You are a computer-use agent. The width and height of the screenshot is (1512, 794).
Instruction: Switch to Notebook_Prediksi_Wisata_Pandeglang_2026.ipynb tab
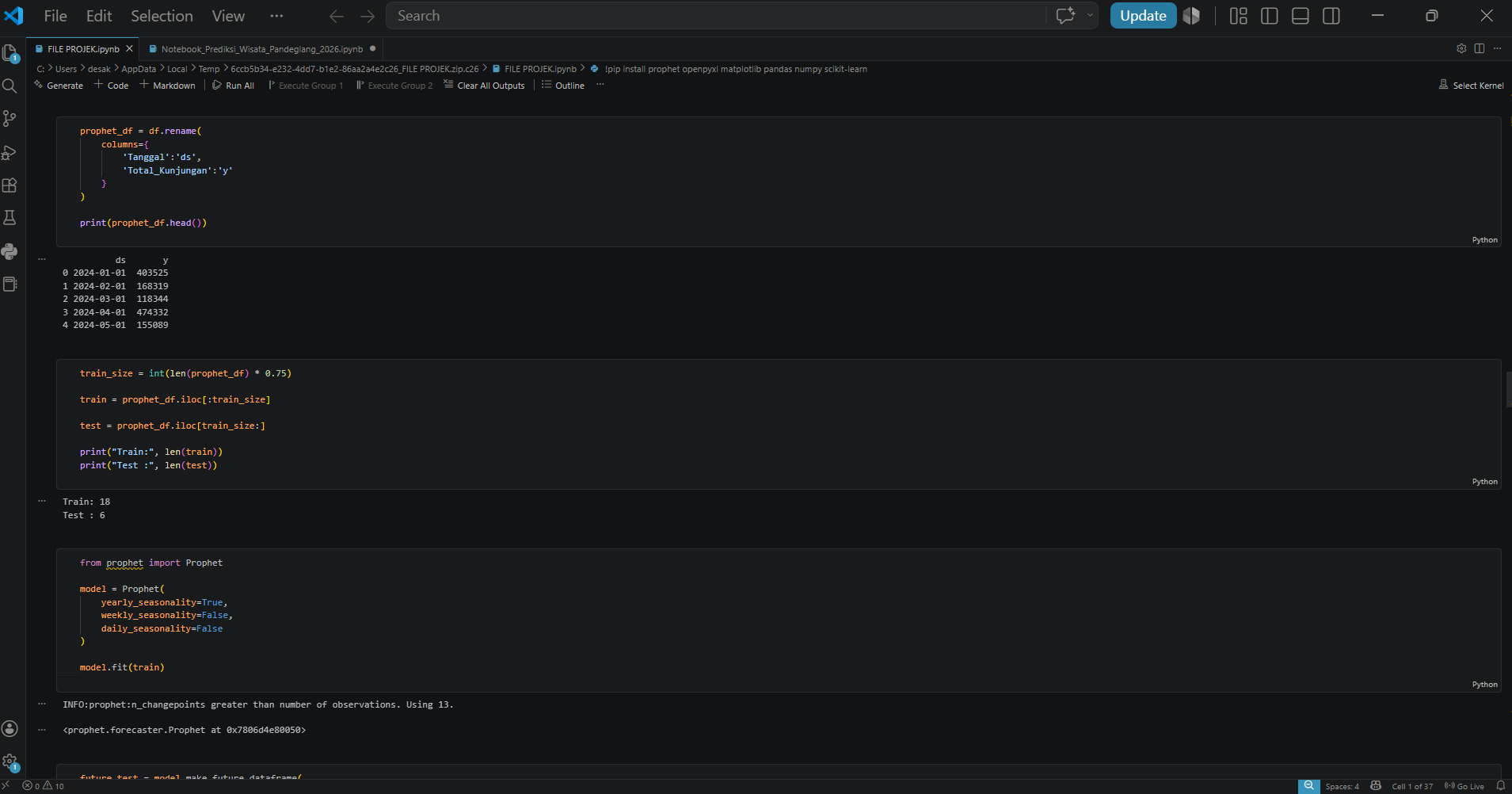[261, 49]
